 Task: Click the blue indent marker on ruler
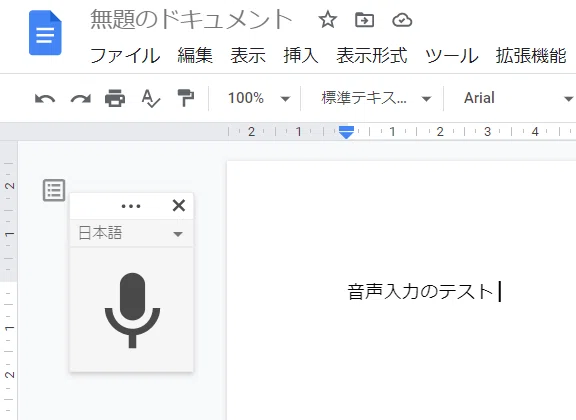click(346, 132)
